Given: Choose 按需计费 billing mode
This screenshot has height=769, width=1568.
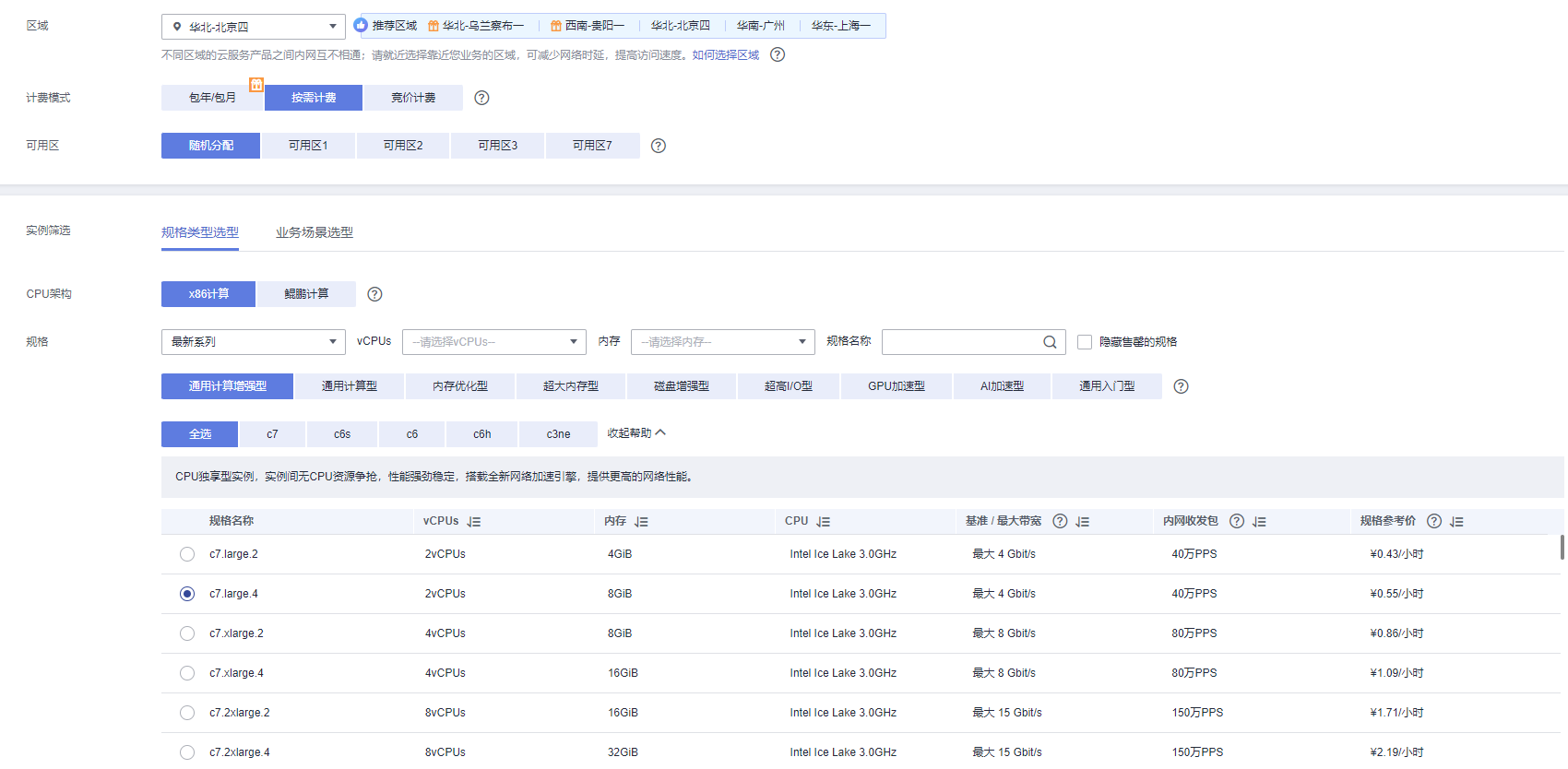Looking at the screenshot, I should point(314,98).
